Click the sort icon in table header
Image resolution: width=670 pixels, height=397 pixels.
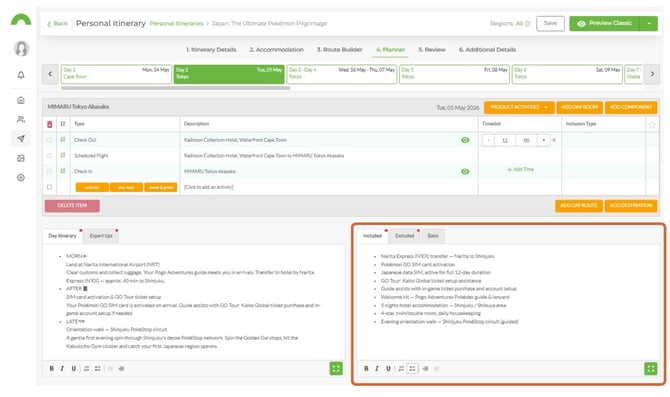63,124
